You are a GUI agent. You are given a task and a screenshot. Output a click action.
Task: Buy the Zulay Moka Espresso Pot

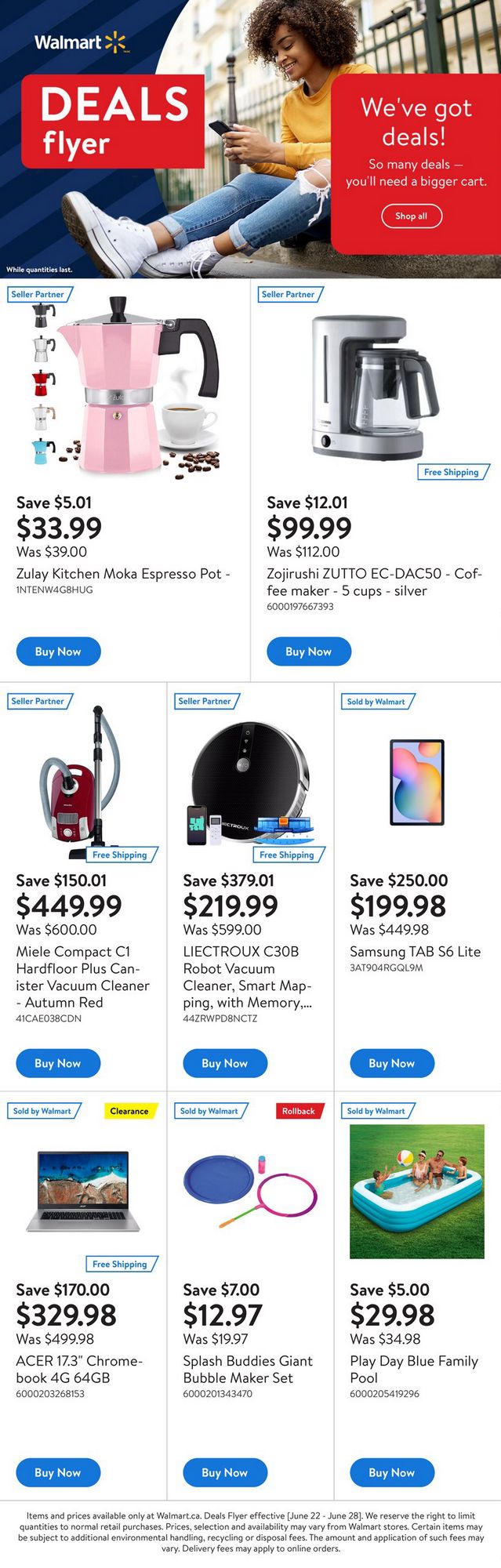(x=58, y=652)
